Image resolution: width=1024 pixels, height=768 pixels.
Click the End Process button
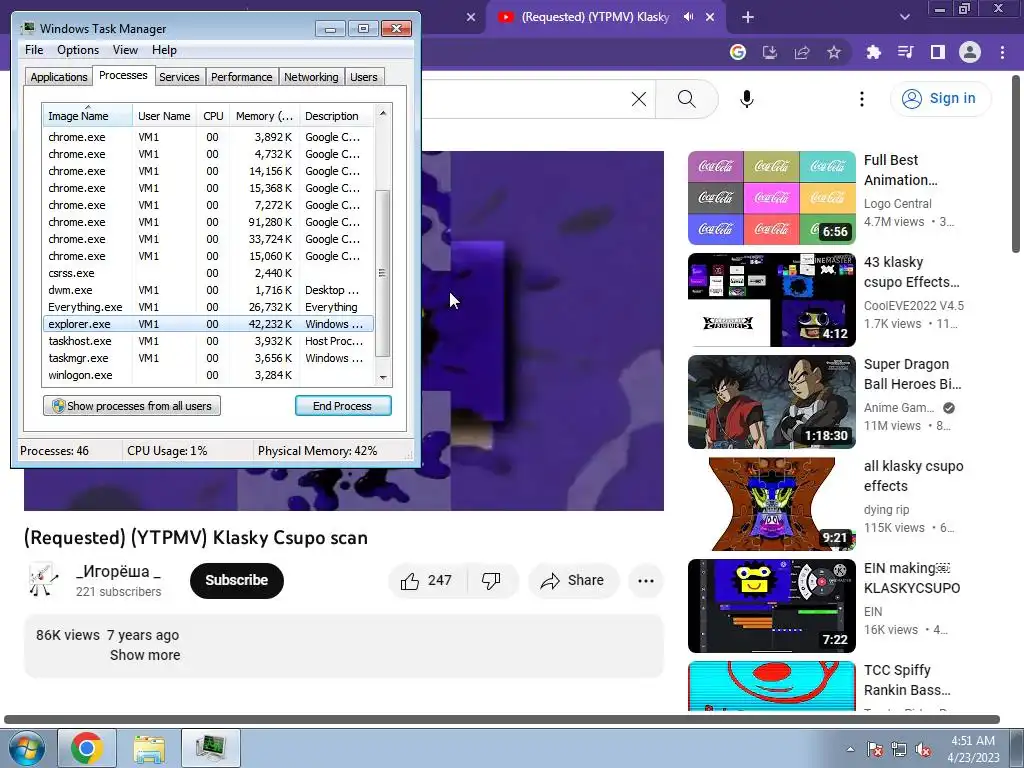coord(343,406)
